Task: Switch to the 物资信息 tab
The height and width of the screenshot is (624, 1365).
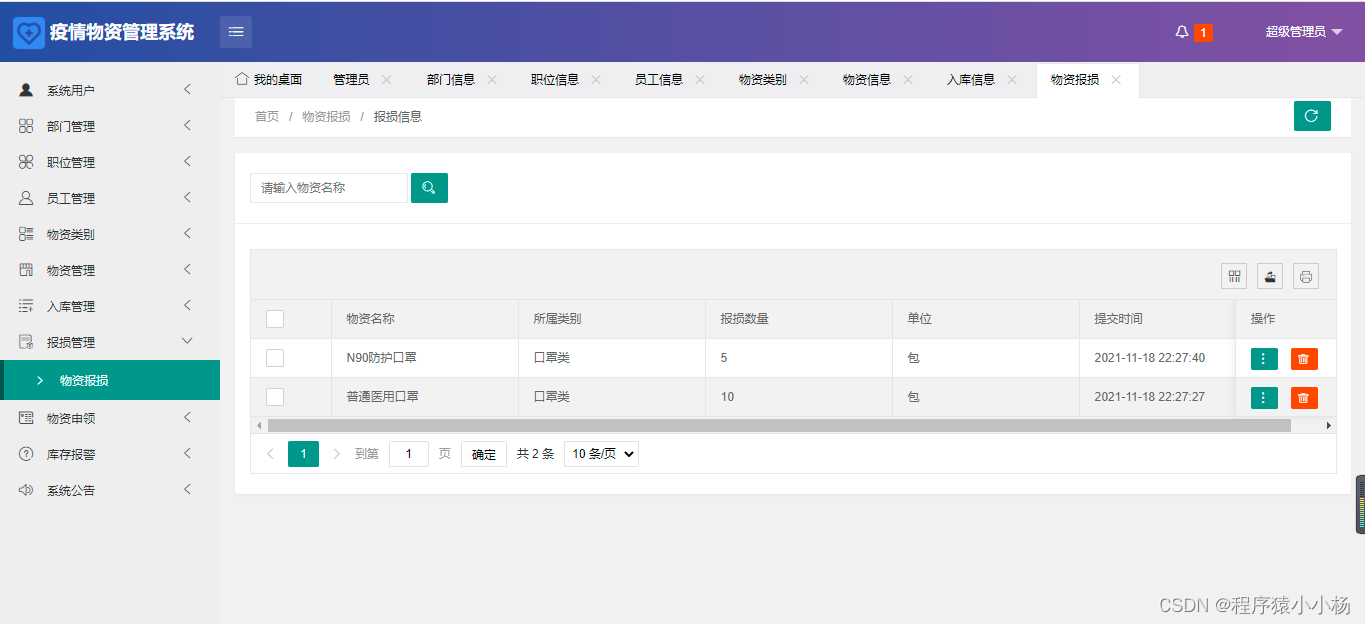Action: pyautogui.click(x=867, y=79)
